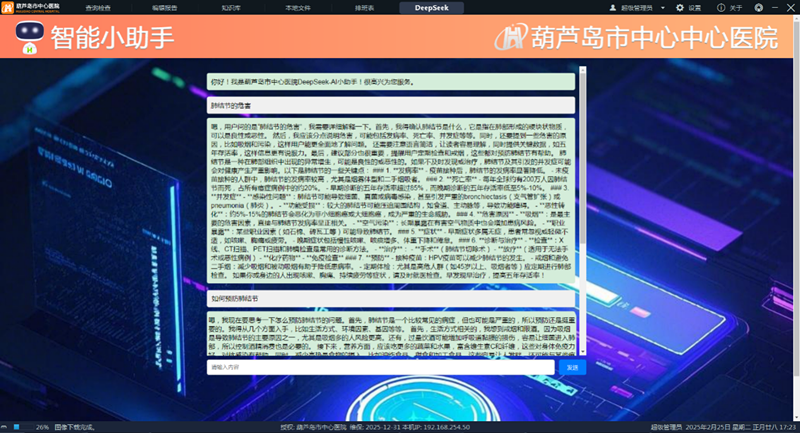Image resolution: width=800 pixels, height=433 pixels.
Task: Click the 图像下载完成 status message
Action: 74,427
